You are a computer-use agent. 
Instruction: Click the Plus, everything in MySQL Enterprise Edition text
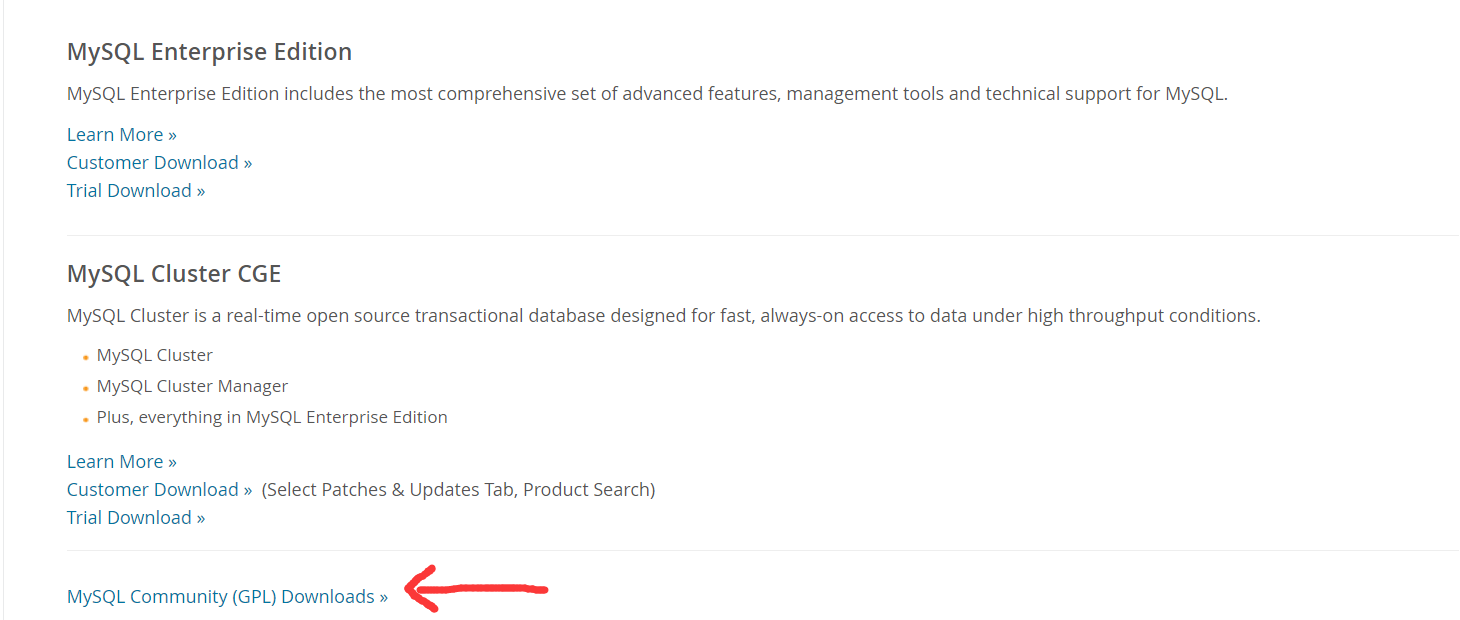pyautogui.click(x=272, y=418)
